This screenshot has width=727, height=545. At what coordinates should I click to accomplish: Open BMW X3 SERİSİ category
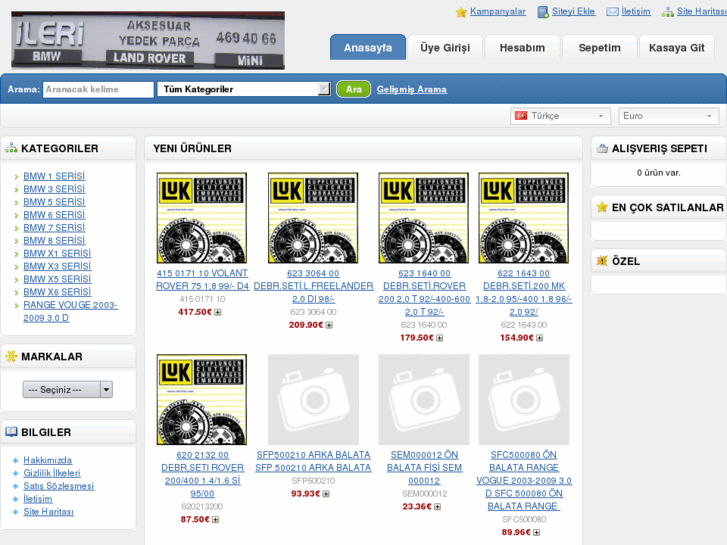(x=57, y=267)
